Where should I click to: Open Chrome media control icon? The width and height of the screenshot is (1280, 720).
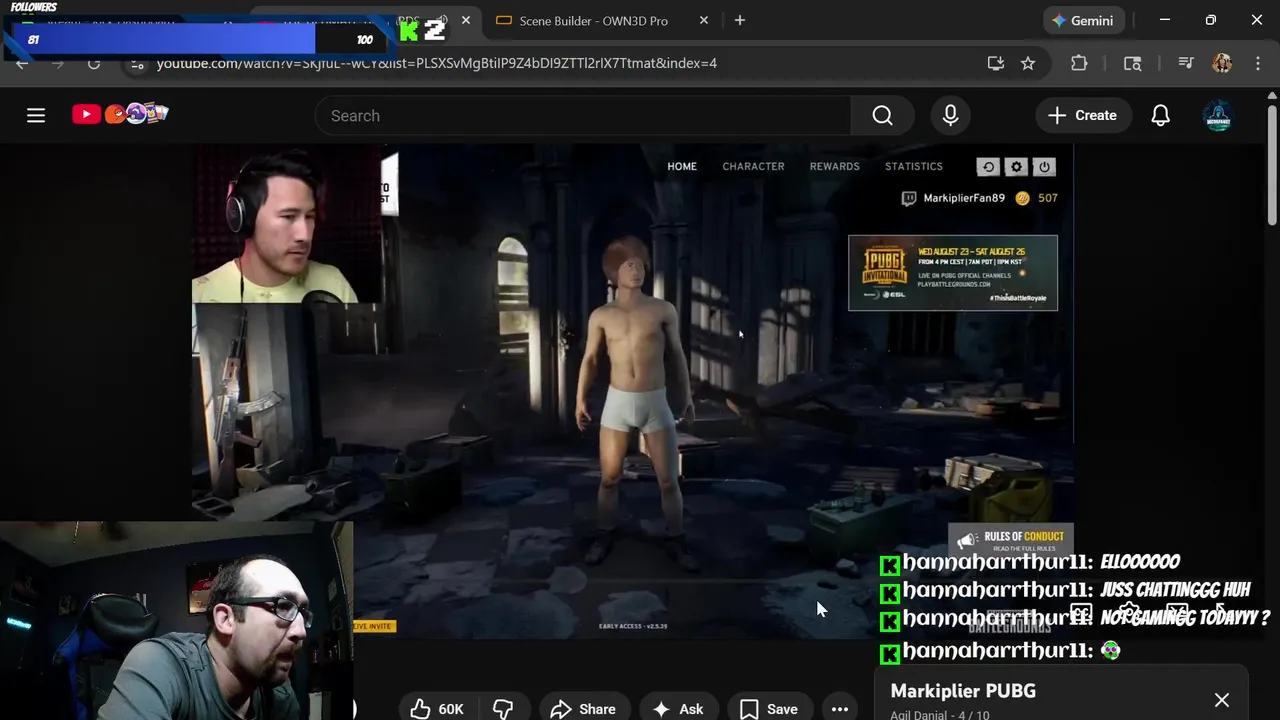coord(1186,63)
